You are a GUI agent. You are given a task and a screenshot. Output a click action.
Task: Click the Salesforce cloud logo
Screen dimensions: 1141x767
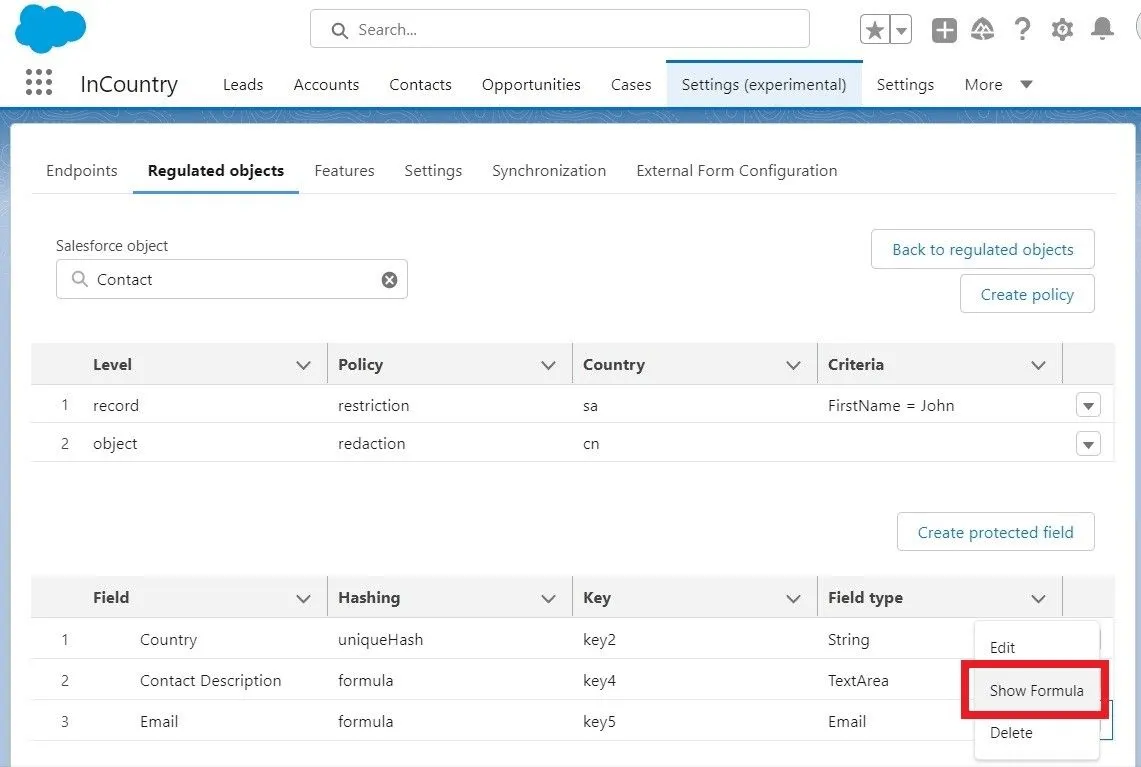click(x=50, y=29)
